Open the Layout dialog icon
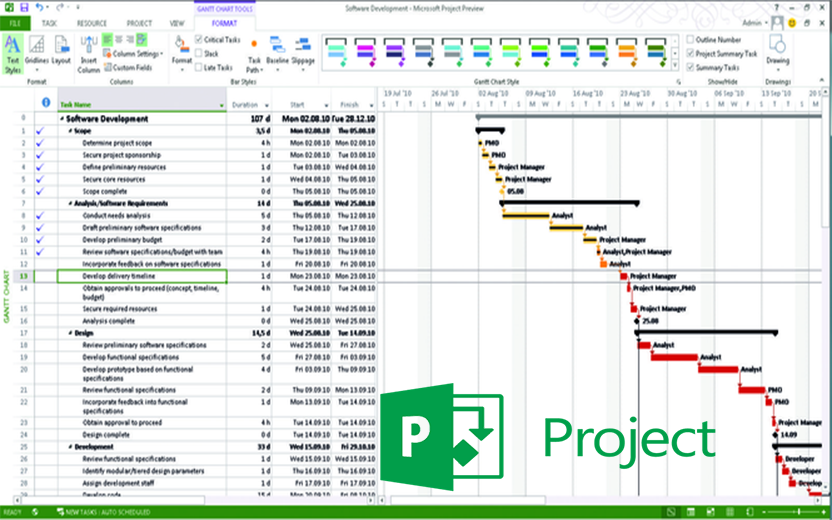Viewport: 832px width, 520px height. (62, 51)
